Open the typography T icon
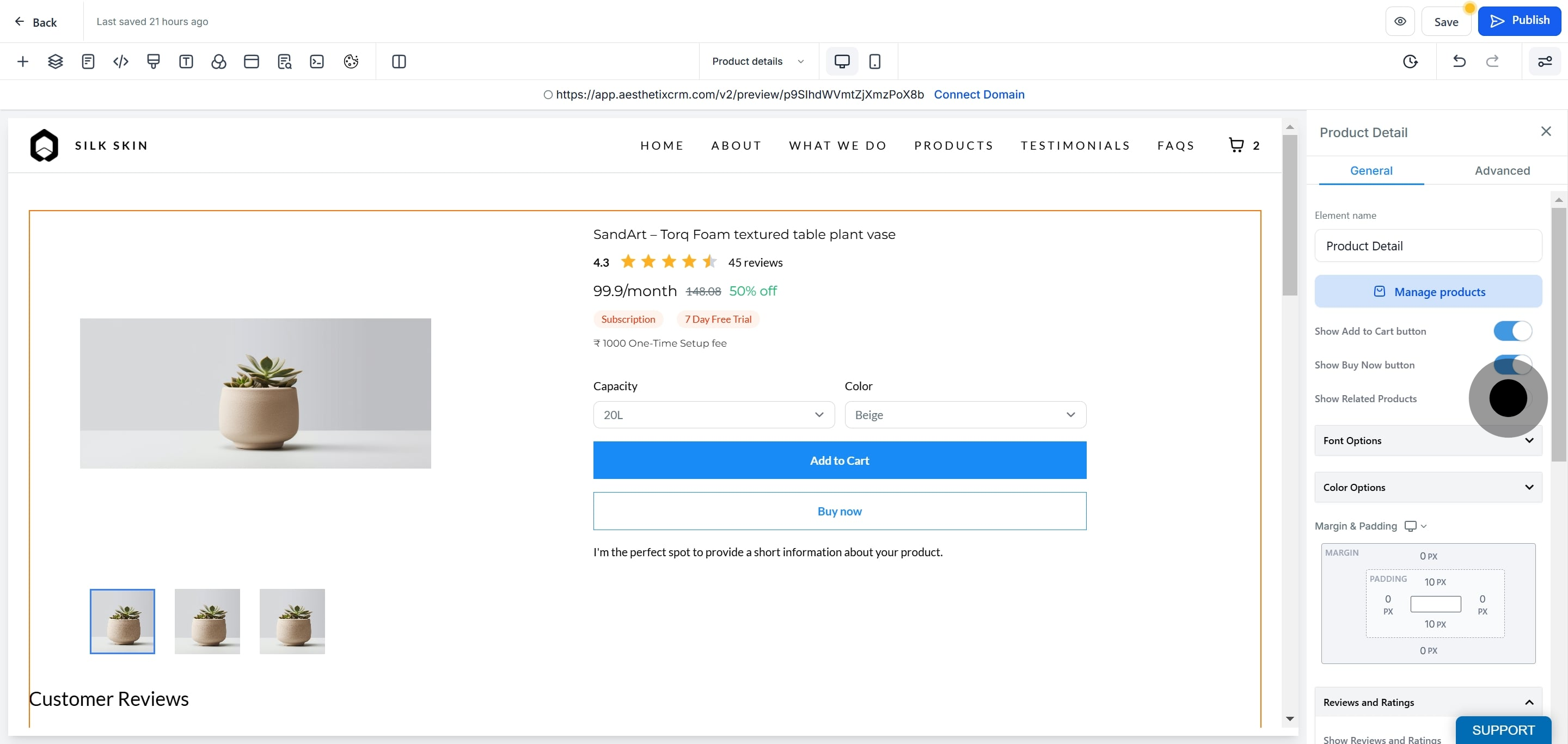 186,62
